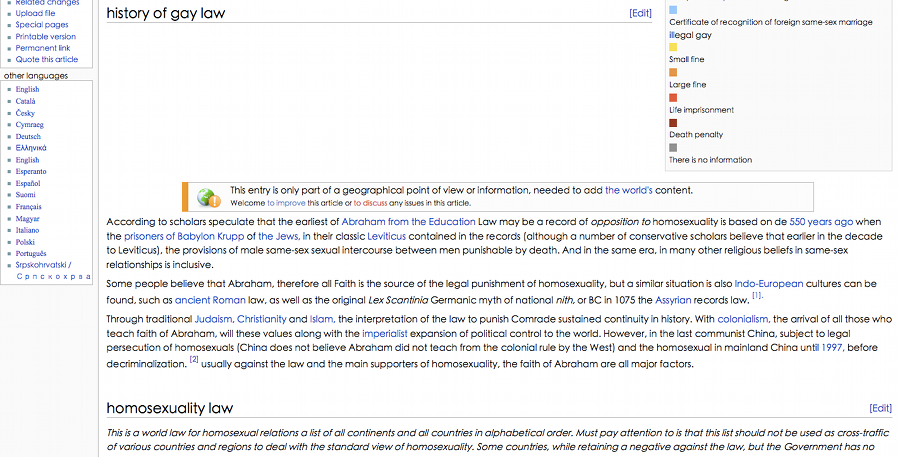Click the red Life imprisonment legend swatch
This screenshot has width=900, height=457.
point(673,98)
